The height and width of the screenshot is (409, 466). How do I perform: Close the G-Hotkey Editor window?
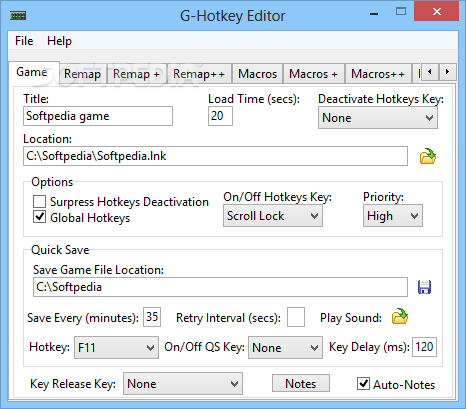436,12
